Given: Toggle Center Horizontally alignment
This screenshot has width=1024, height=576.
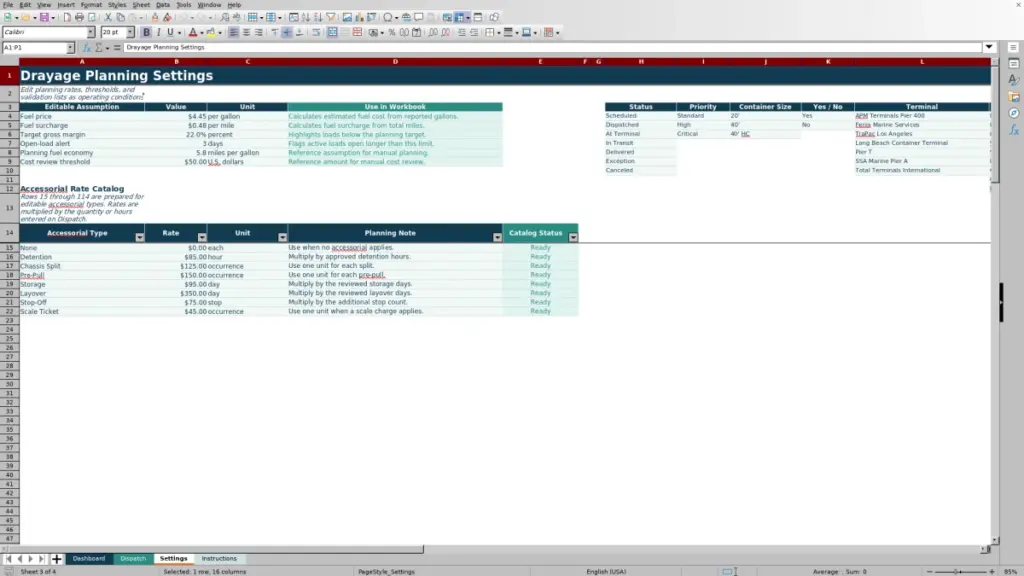Looking at the screenshot, I should [246, 33].
